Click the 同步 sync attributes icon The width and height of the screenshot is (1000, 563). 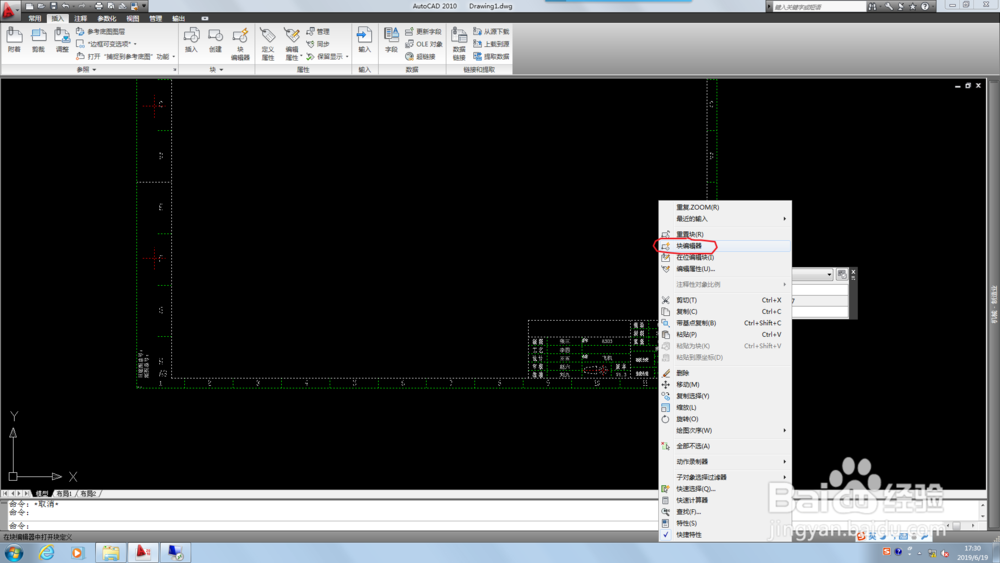click(311, 44)
